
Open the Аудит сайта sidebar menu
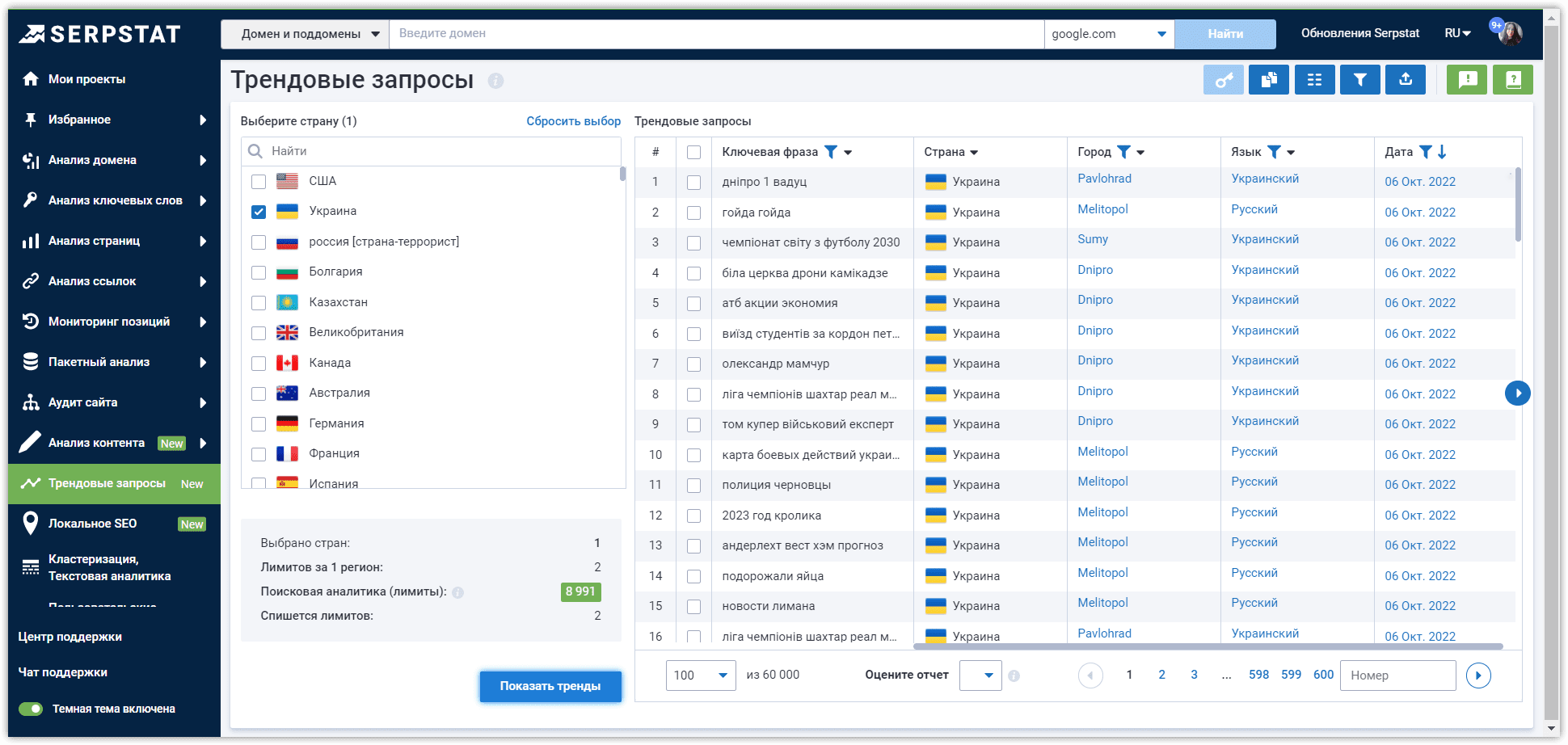point(114,402)
